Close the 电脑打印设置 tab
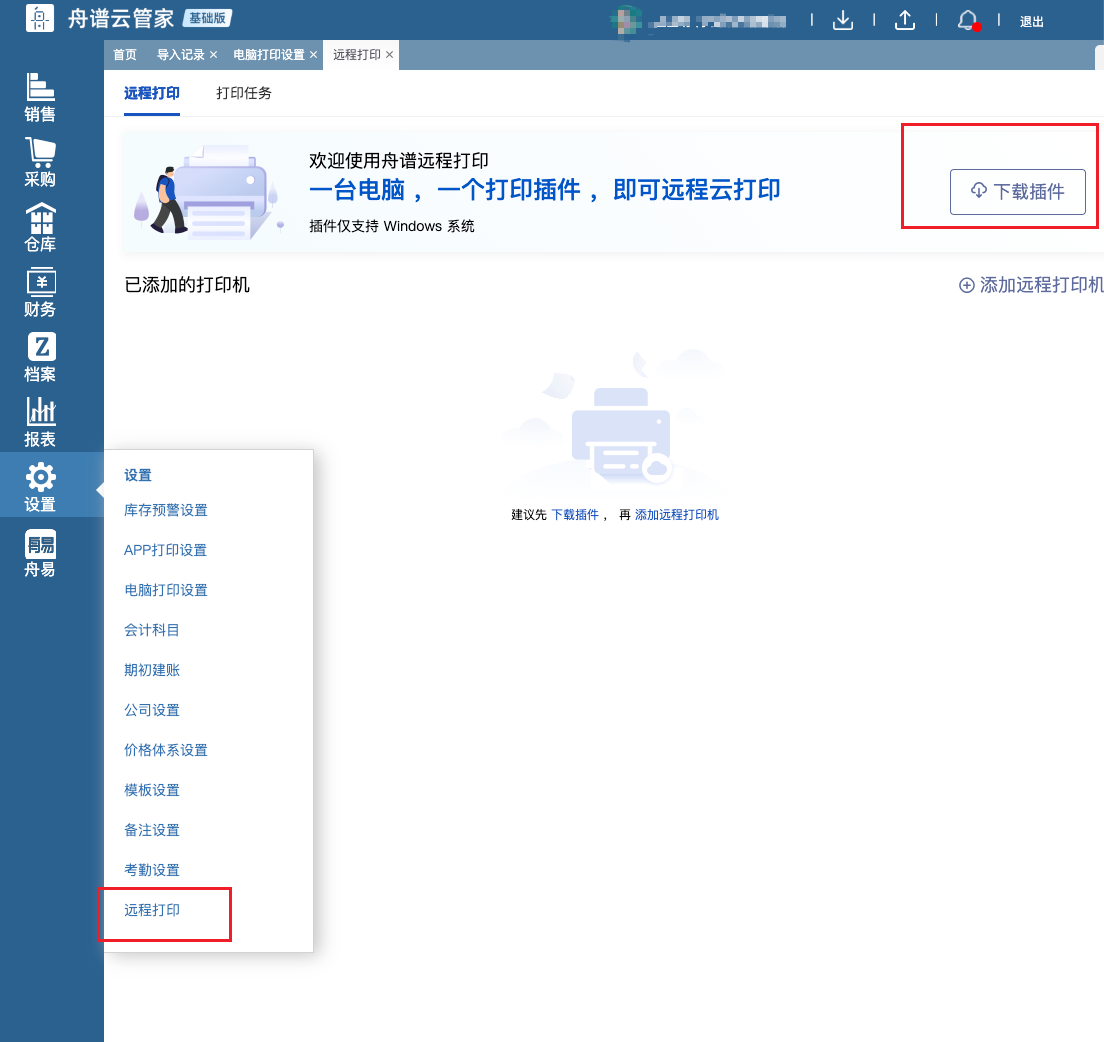Screen dimensions: 1104x1042 313,55
